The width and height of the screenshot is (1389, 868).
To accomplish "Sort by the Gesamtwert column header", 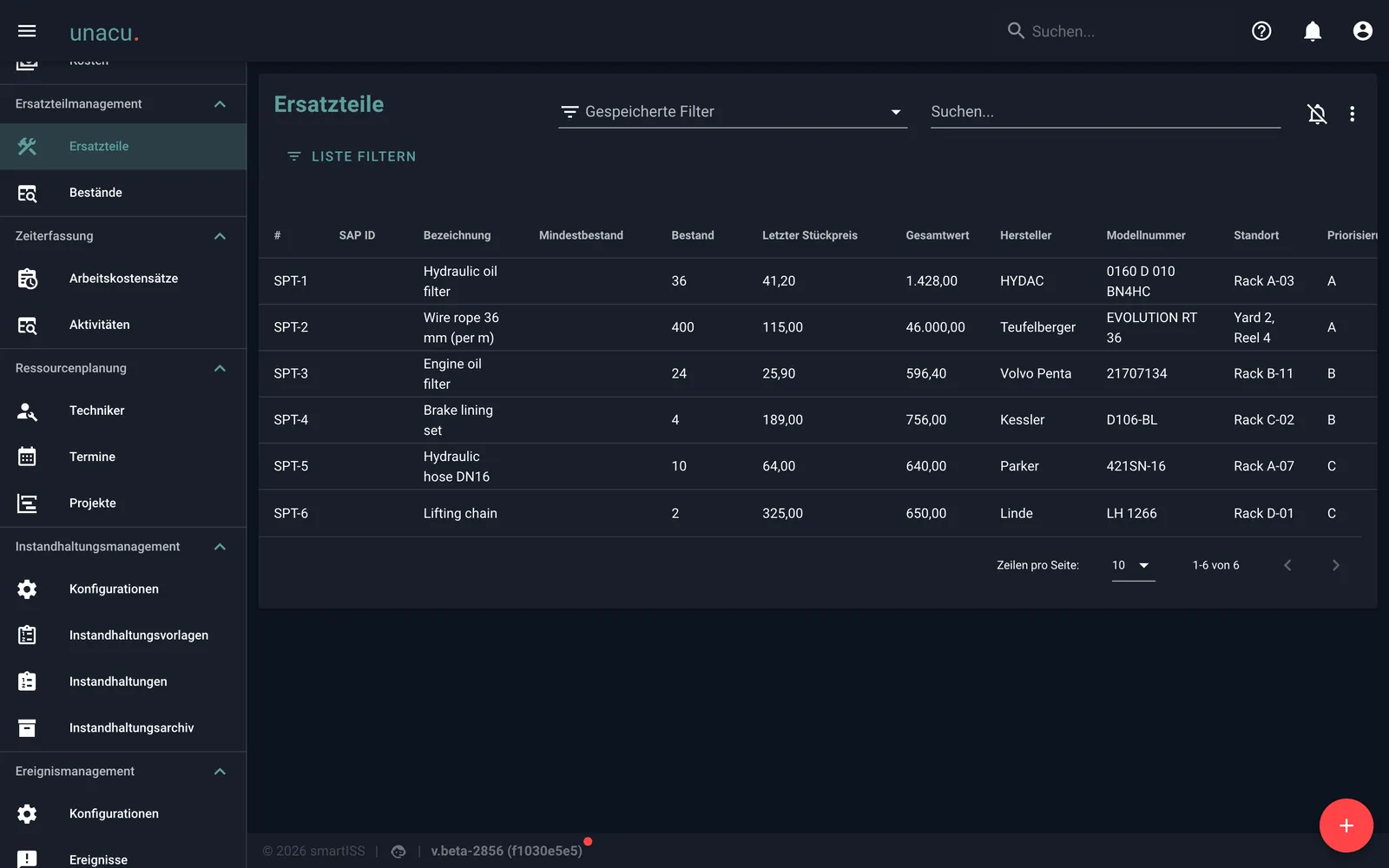I will click(938, 235).
